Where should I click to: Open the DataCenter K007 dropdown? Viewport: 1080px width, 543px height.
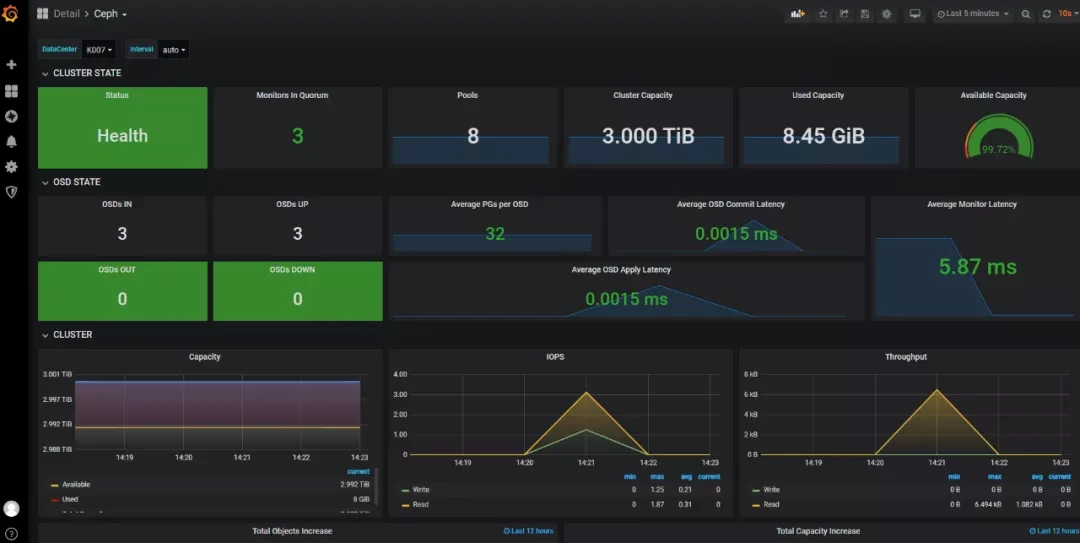[x=99, y=49]
